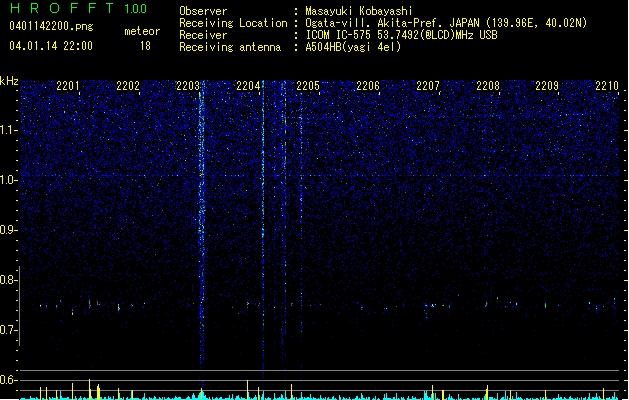Image resolution: width=629 pixels, height=400 pixels.
Task: Click time marker 2203
Action: (x=188, y=85)
